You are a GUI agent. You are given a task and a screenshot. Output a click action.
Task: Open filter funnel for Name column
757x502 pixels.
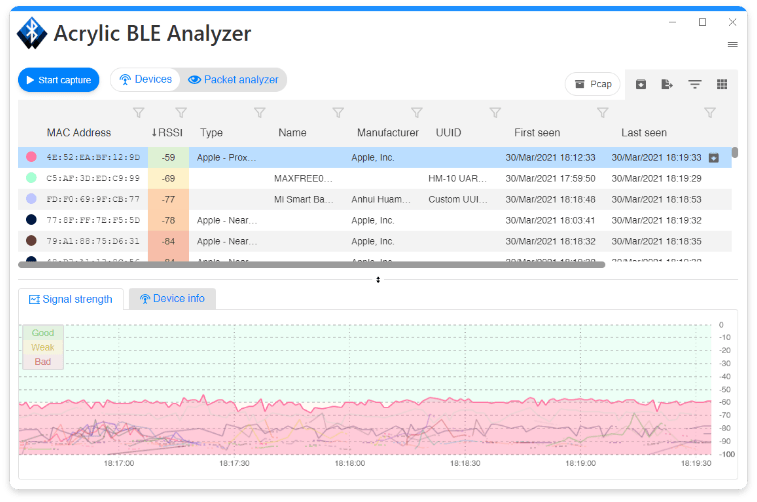[338, 112]
